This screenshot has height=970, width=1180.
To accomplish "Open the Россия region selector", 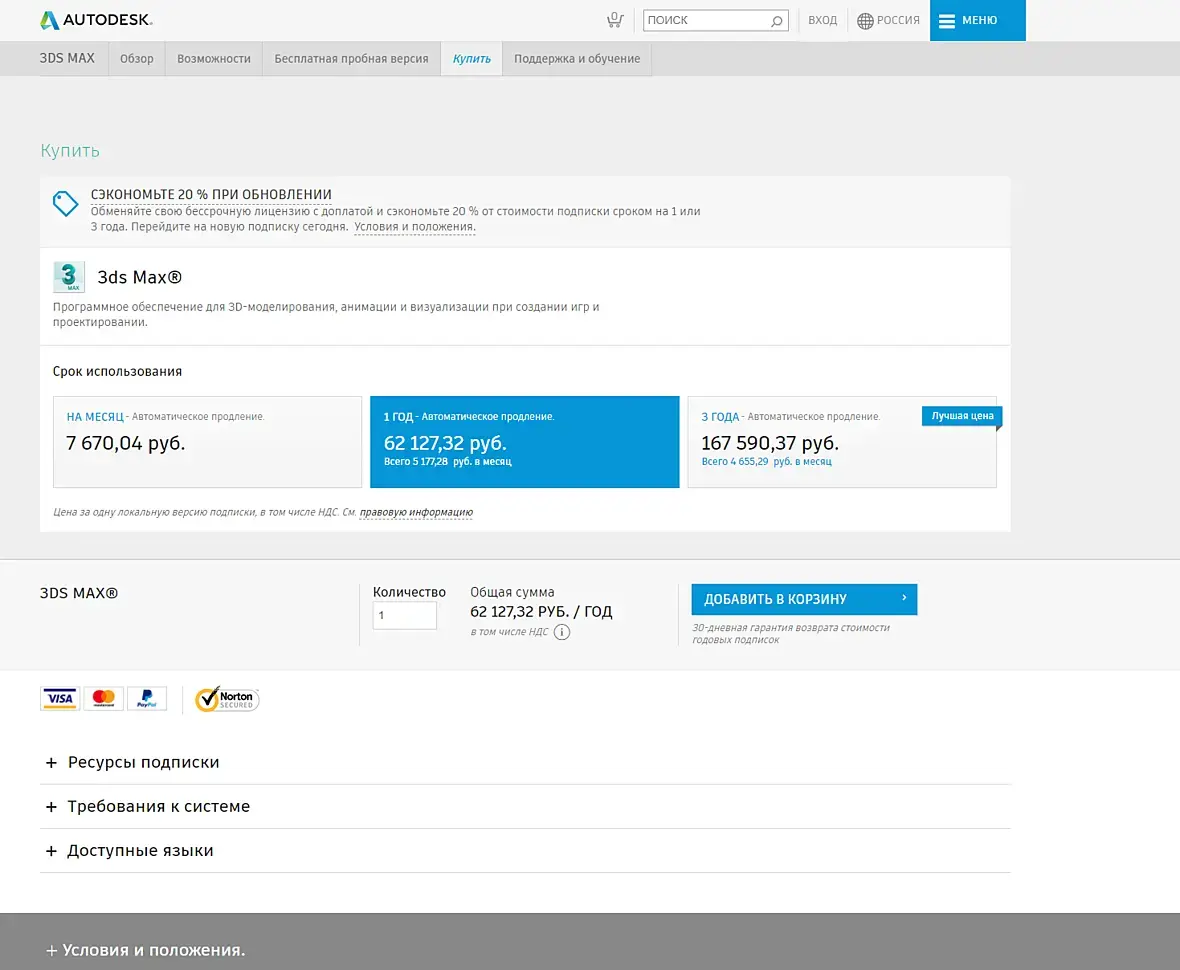I will (888, 21).
